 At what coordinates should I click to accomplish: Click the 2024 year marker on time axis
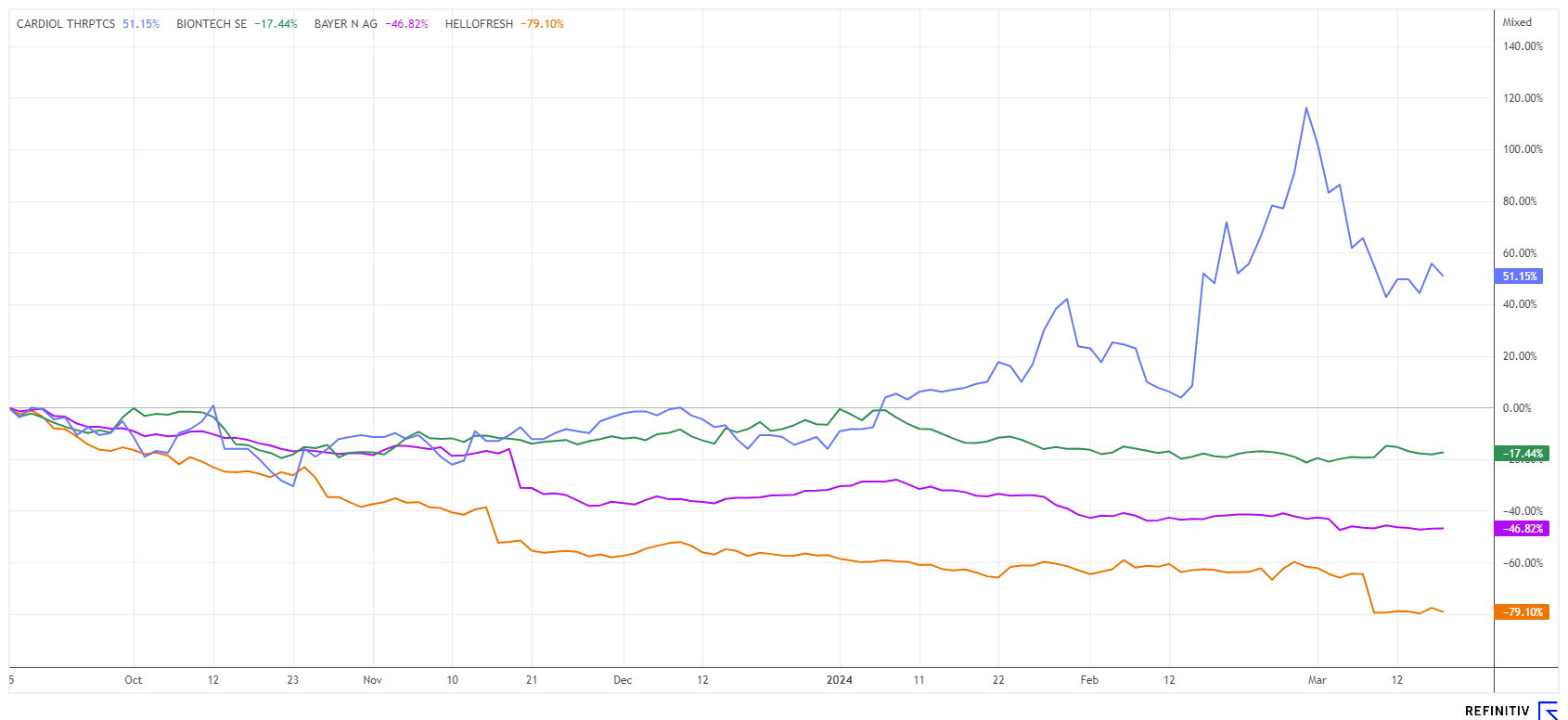839,680
